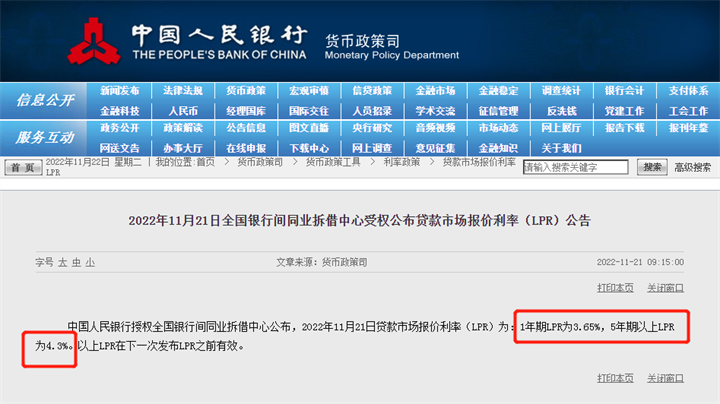Set font size to large (大)

tap(62, 262)
